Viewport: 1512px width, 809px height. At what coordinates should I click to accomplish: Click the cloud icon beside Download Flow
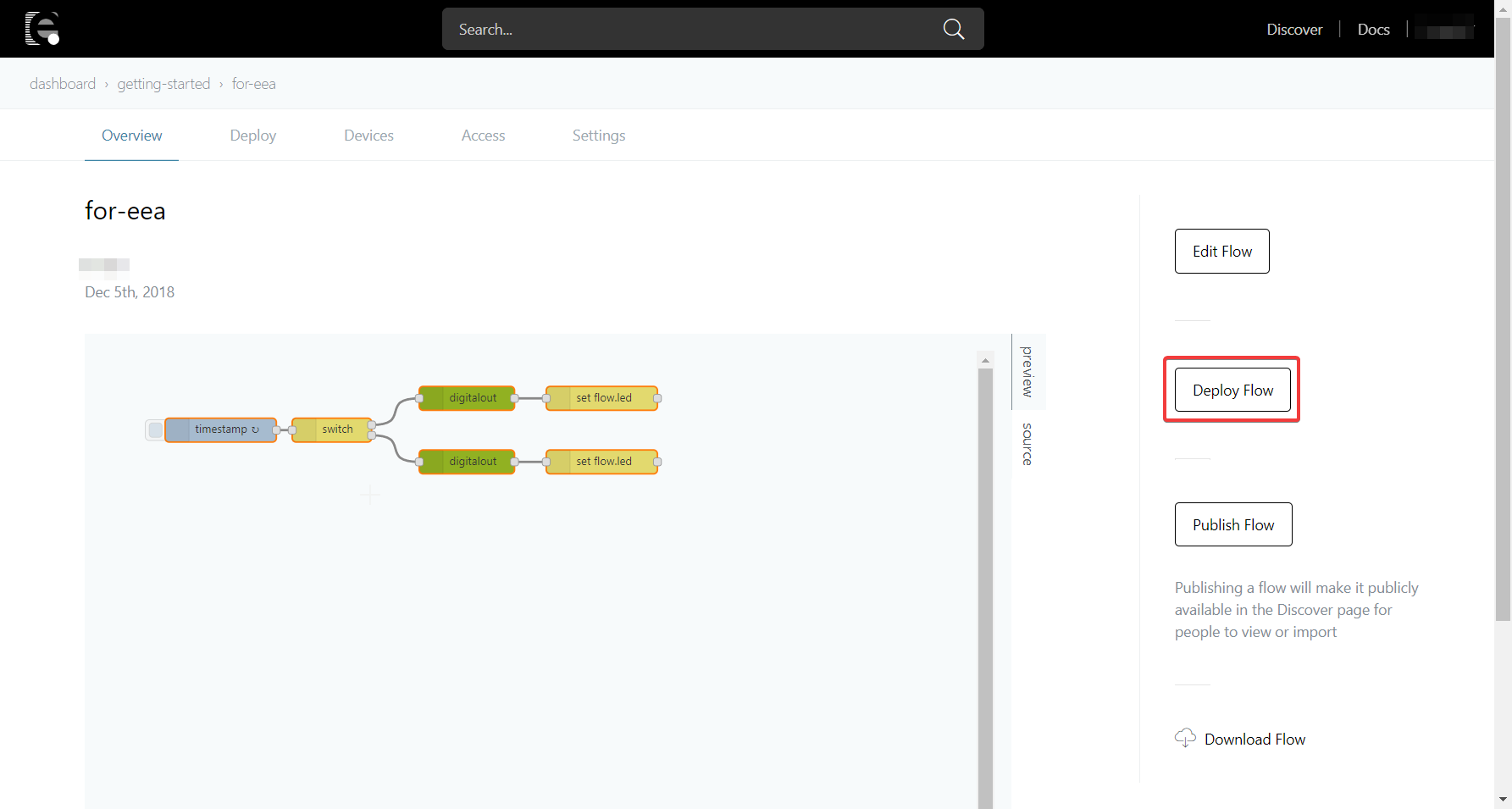(1185, 738)
